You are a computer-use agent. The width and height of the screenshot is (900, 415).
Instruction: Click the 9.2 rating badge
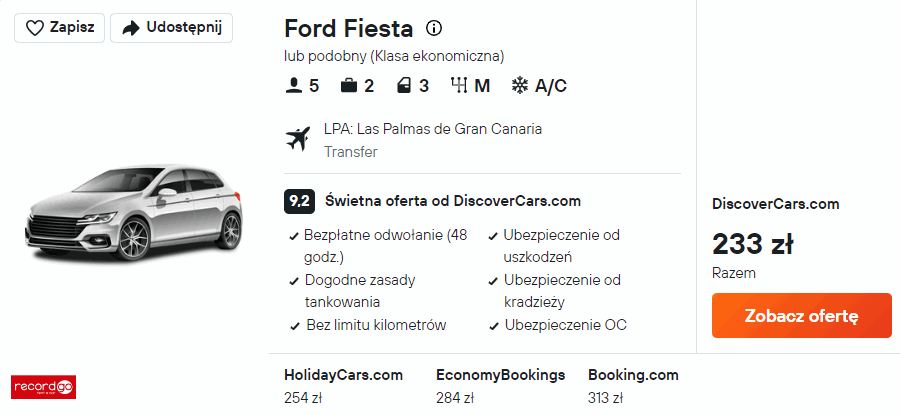(299, 201)
